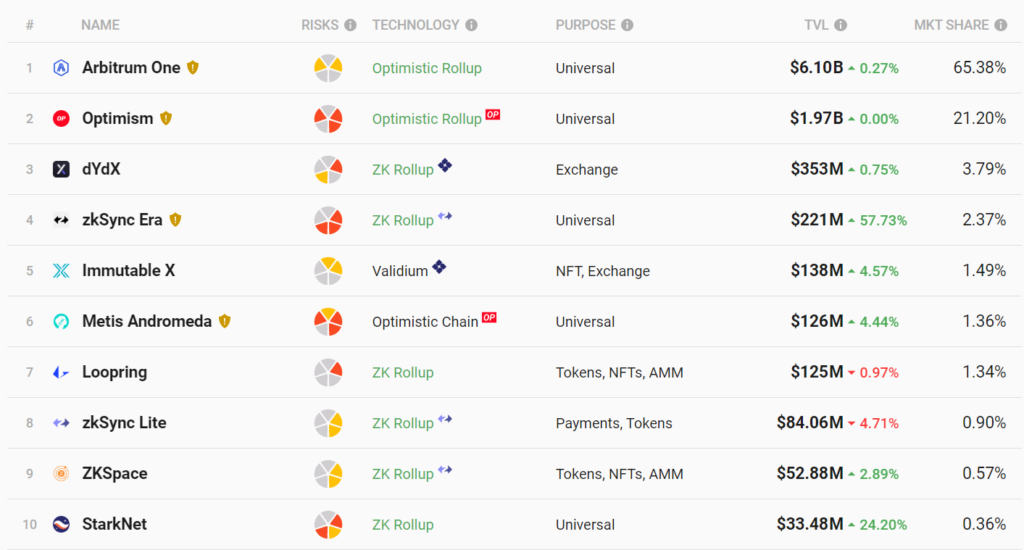Click the Metis Andromeda logo icon

point(61,321)
